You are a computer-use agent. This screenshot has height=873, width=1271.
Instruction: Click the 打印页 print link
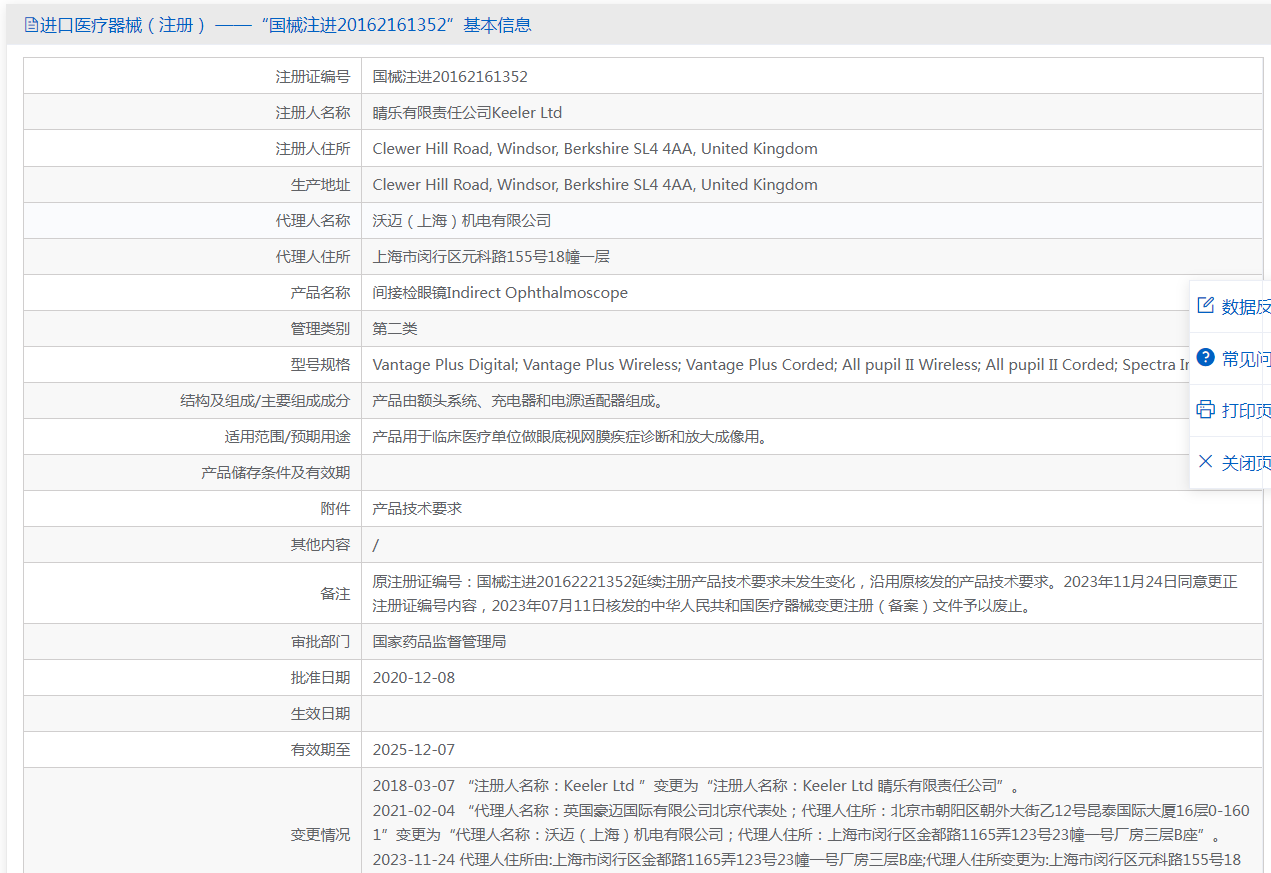[1246, 411]
